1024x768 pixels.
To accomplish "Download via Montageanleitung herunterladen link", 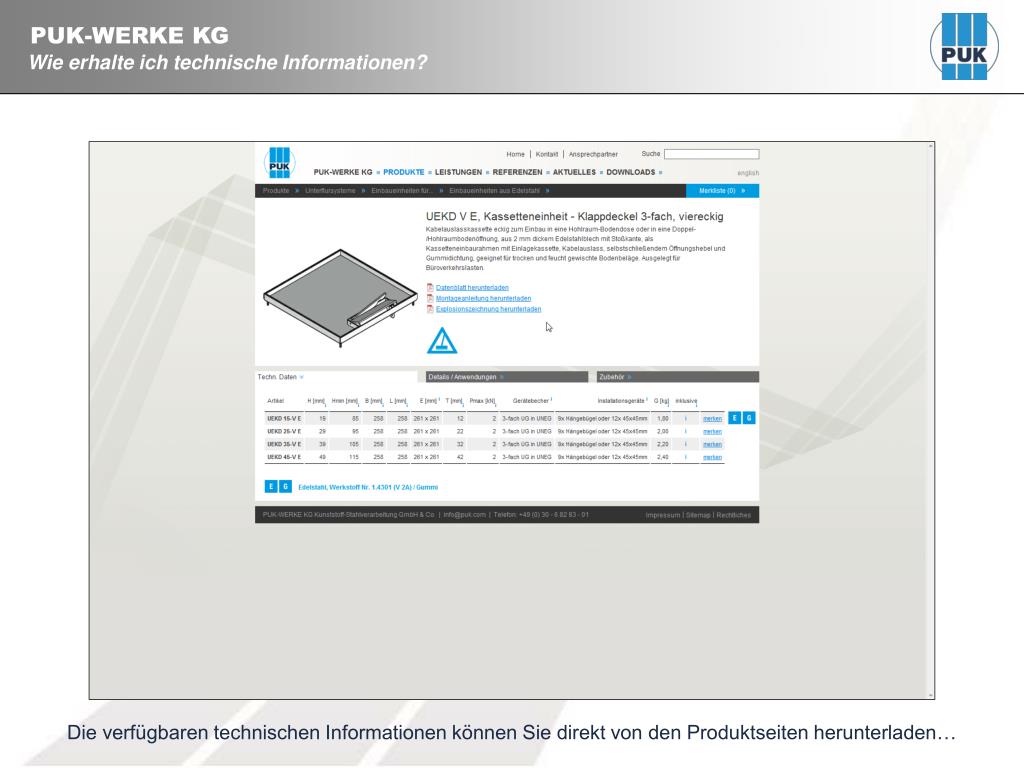I will point(483,298).
